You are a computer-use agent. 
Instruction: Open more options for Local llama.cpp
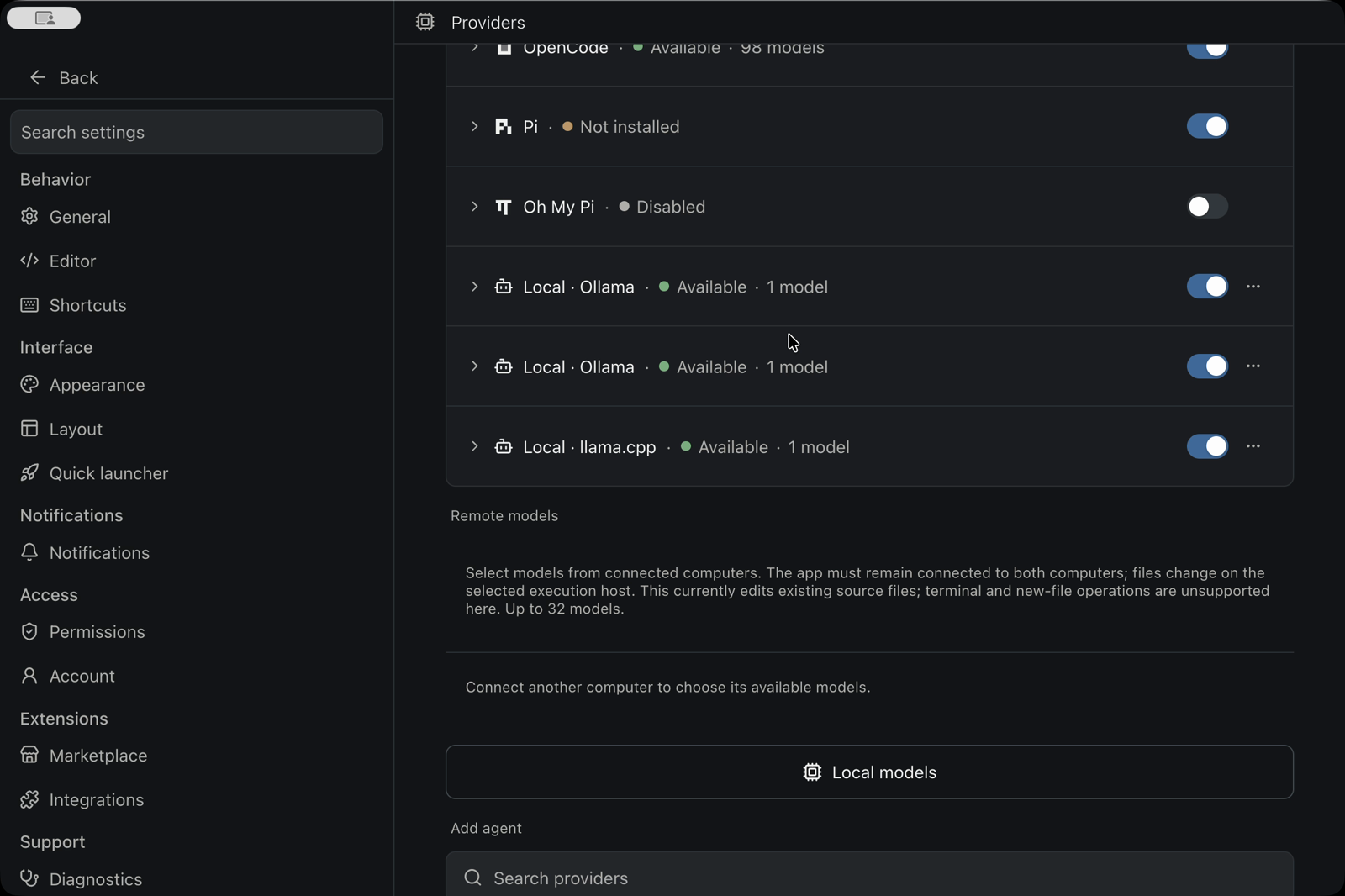point(1253,446)
